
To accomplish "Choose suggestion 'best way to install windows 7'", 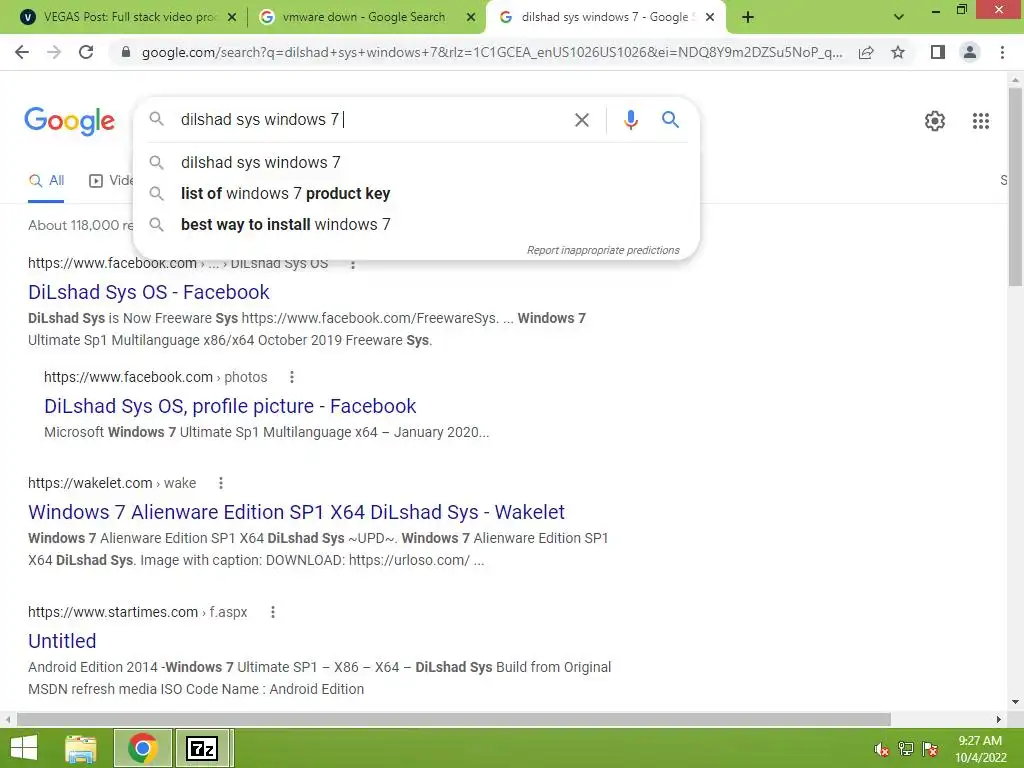I will tap(416, 224).
